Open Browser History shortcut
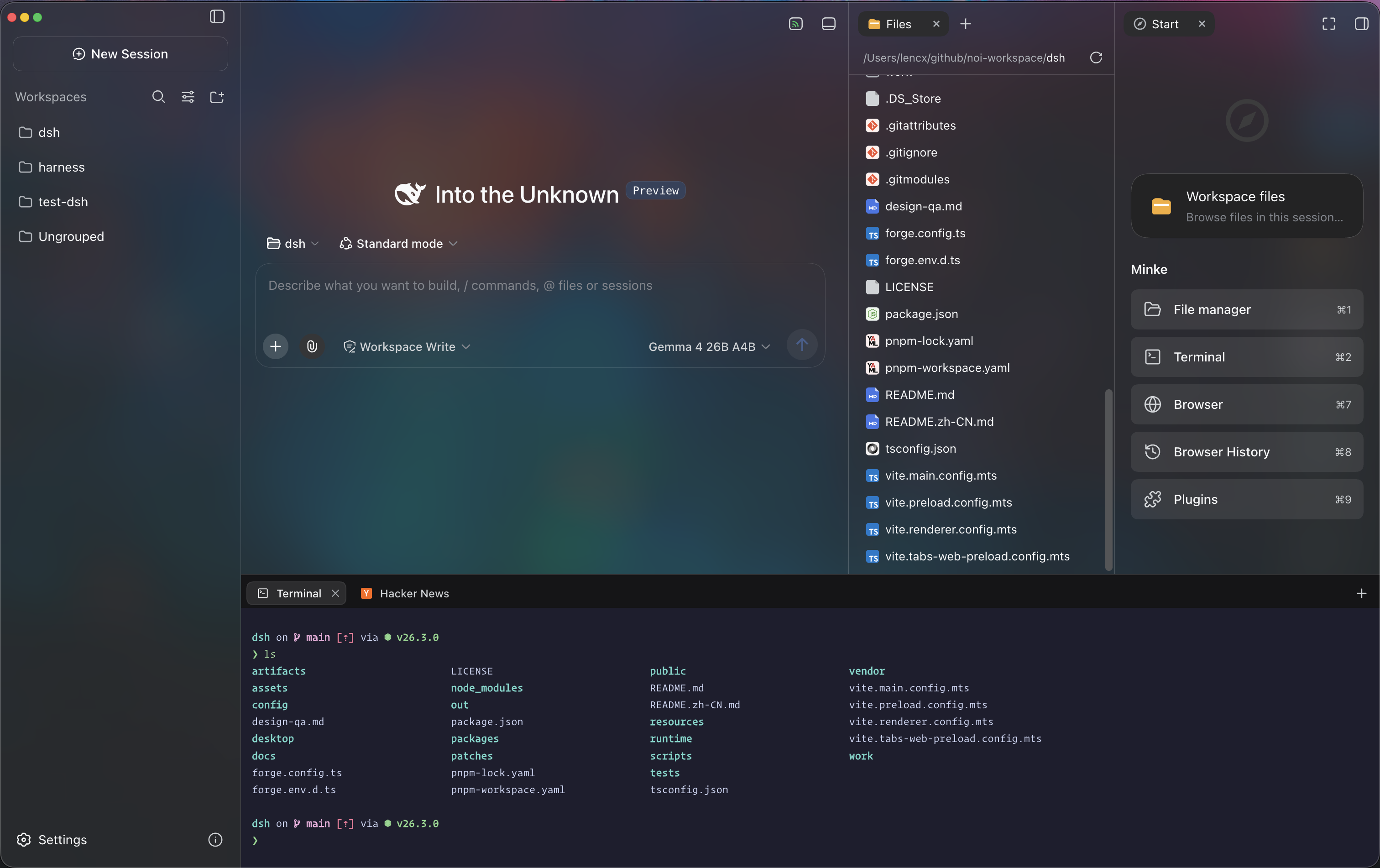Image resolution: width=1380 pixels, height=868 pixels. (x=1246, y=451)
